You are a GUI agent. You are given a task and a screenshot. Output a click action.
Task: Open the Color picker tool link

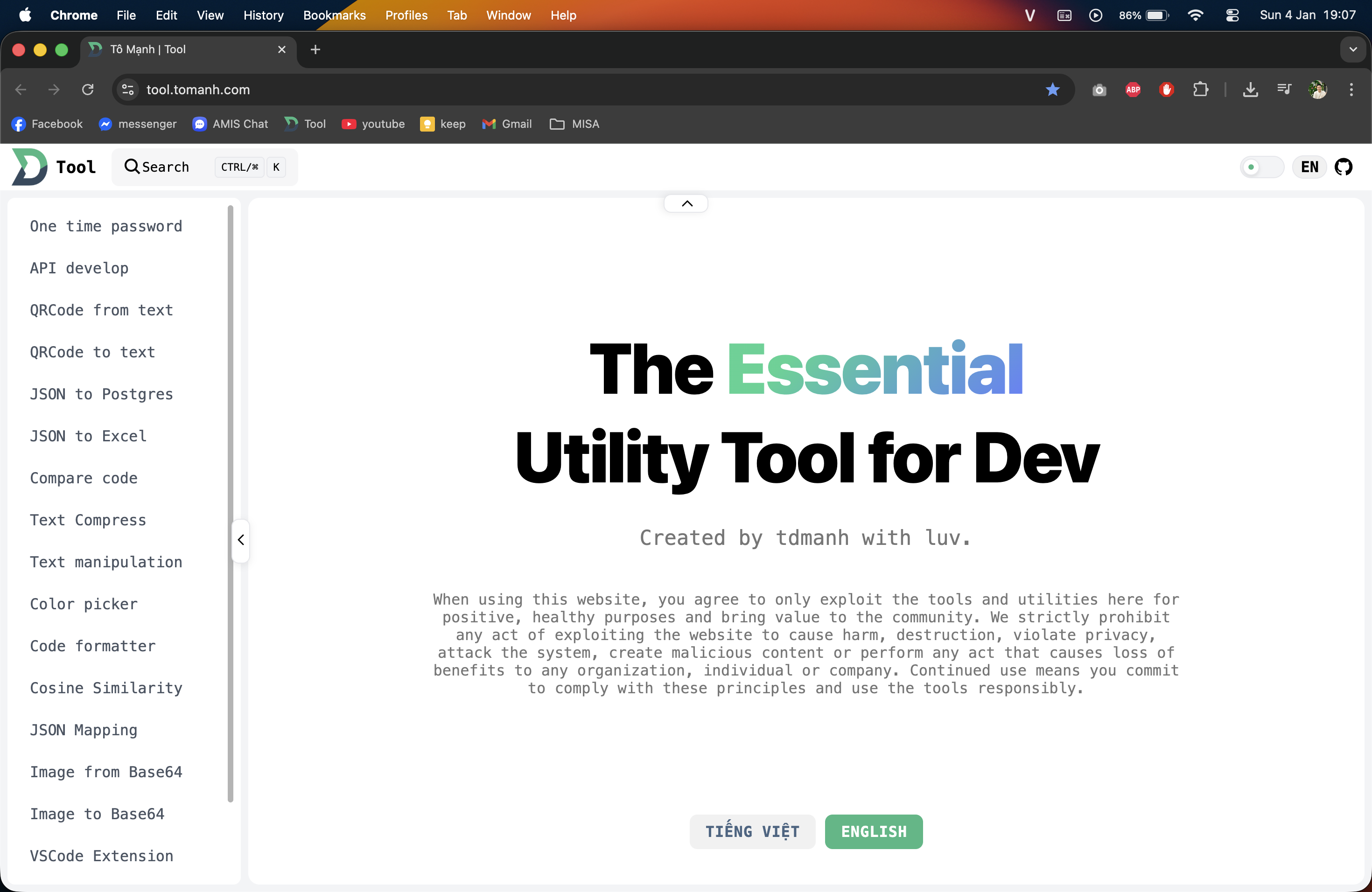click(83, 604)
